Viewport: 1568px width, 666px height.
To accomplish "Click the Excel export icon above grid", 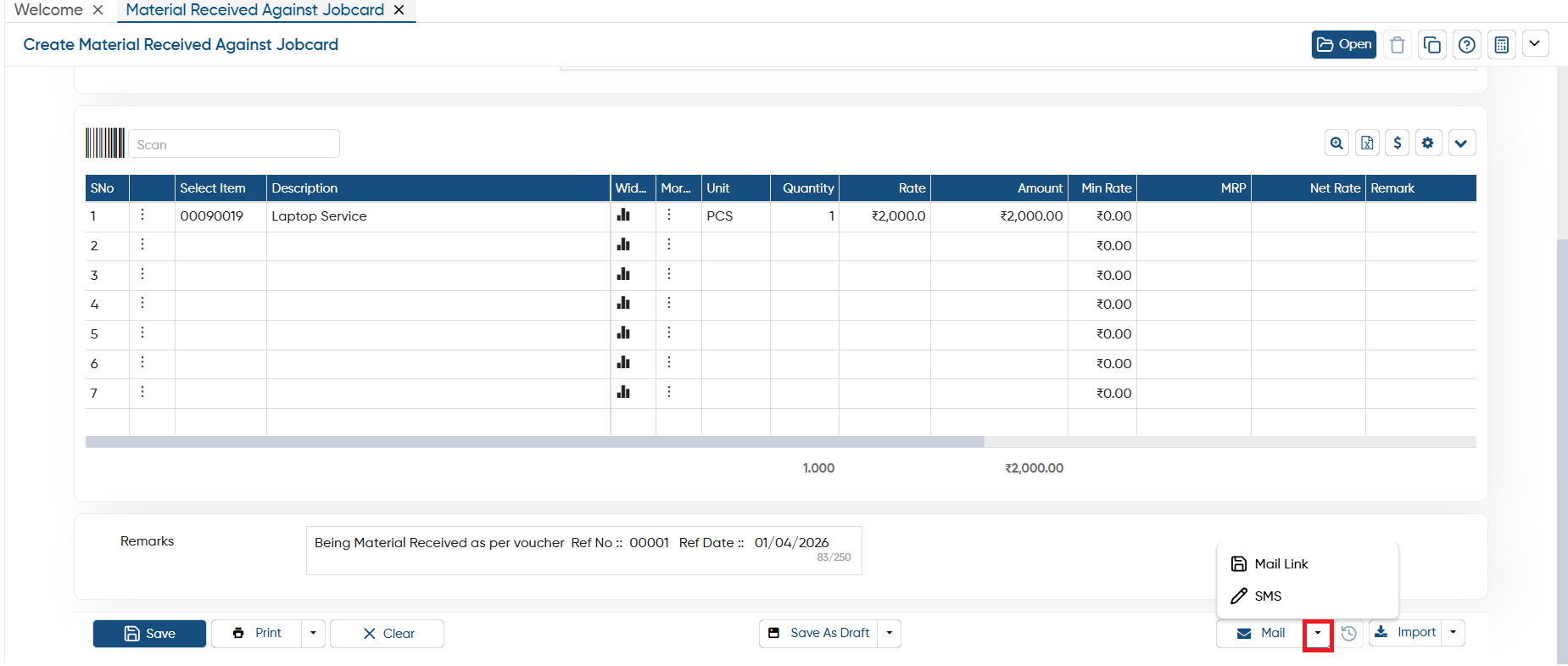I will [1367, 143].
